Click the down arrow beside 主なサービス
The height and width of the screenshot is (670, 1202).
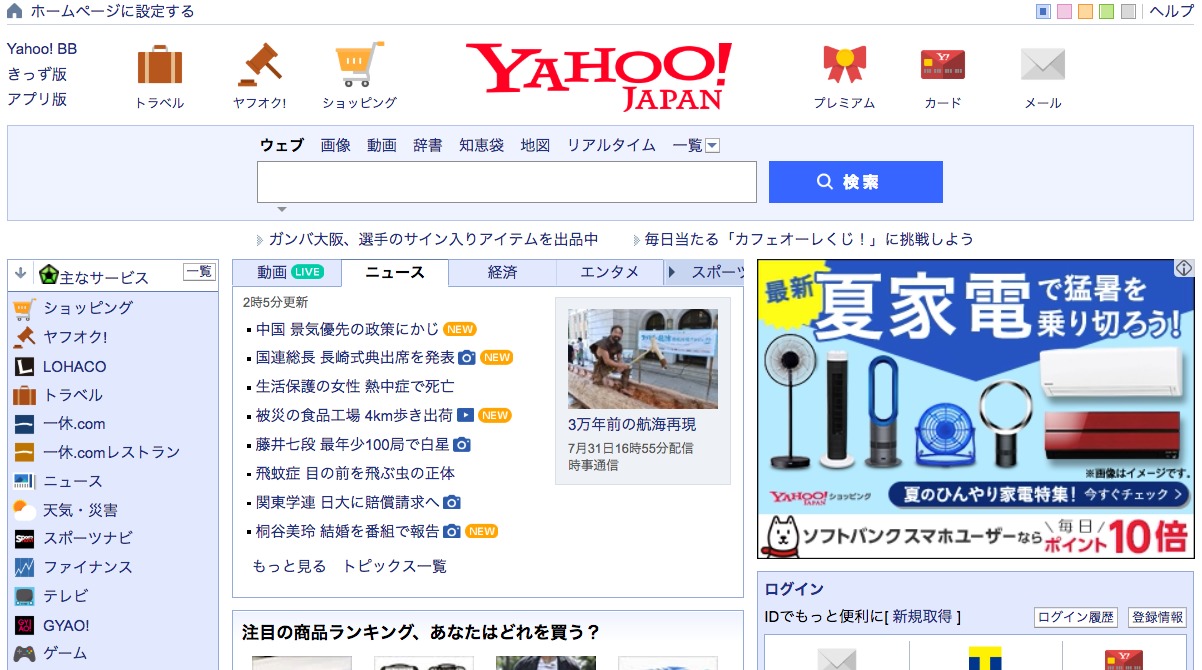[20, 273]
